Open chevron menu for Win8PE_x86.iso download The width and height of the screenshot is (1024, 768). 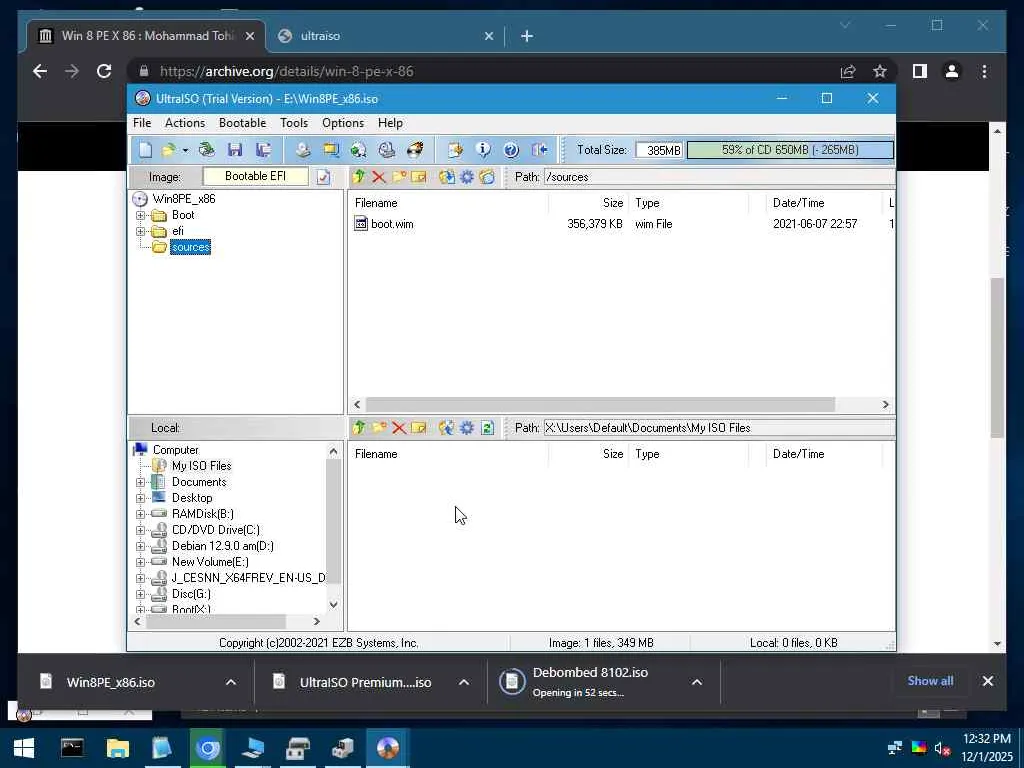[x=231, y=682]
